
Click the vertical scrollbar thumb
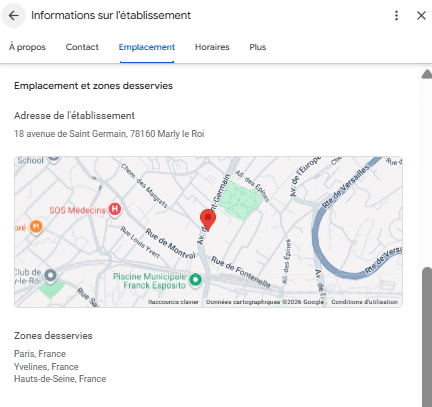click(427, 337)
